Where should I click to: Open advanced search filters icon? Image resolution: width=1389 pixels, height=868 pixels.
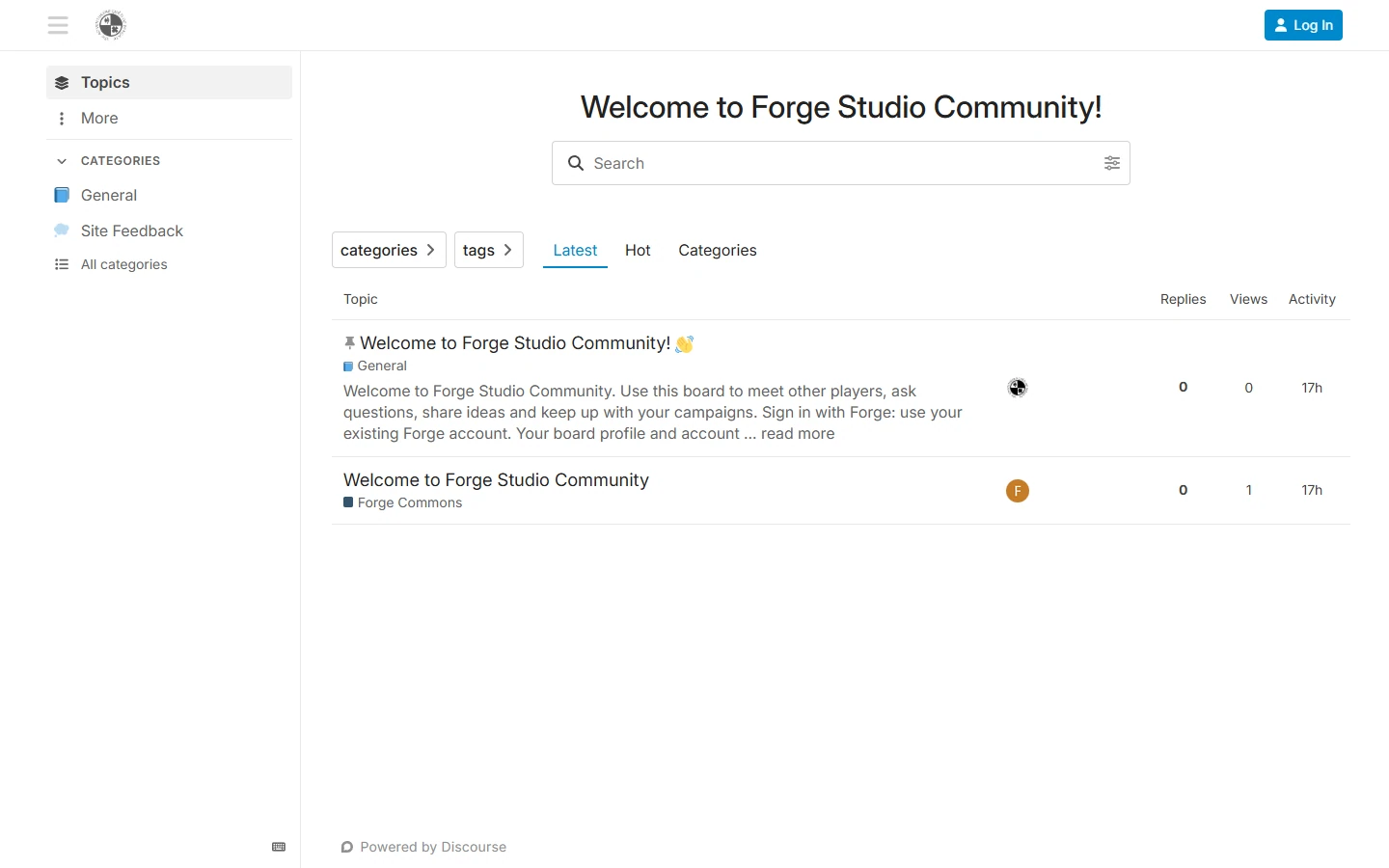(1112, 163)
